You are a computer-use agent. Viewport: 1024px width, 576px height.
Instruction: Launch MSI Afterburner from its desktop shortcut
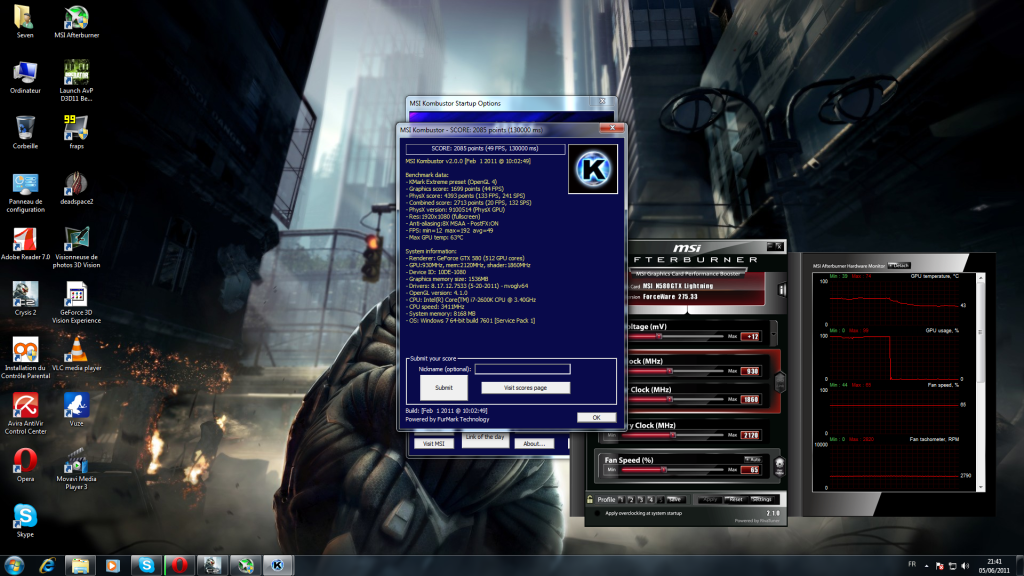click(76, 22)
